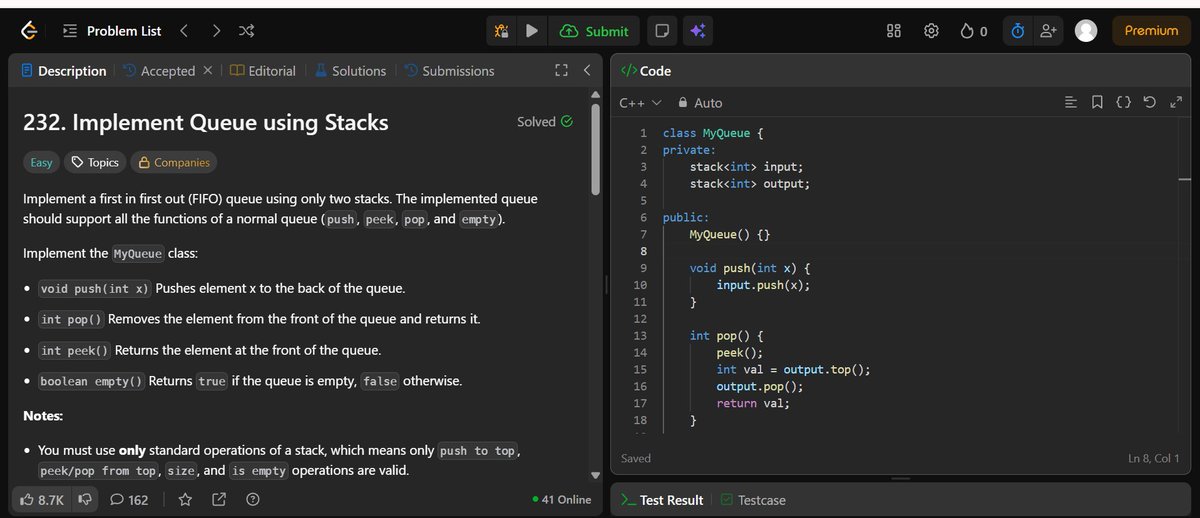
Task: Click the Code panel header
Action: 646,71
